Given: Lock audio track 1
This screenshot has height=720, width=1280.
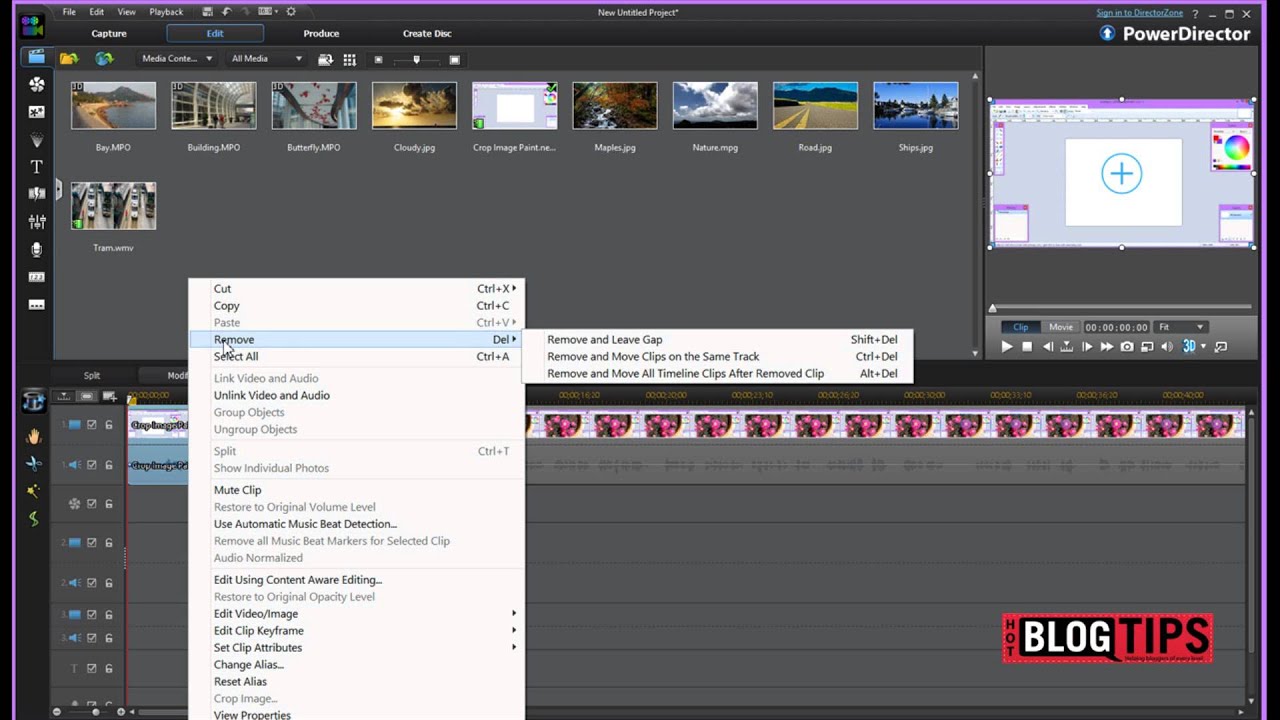Looking at the screenshot, I should tap(109, 465).
